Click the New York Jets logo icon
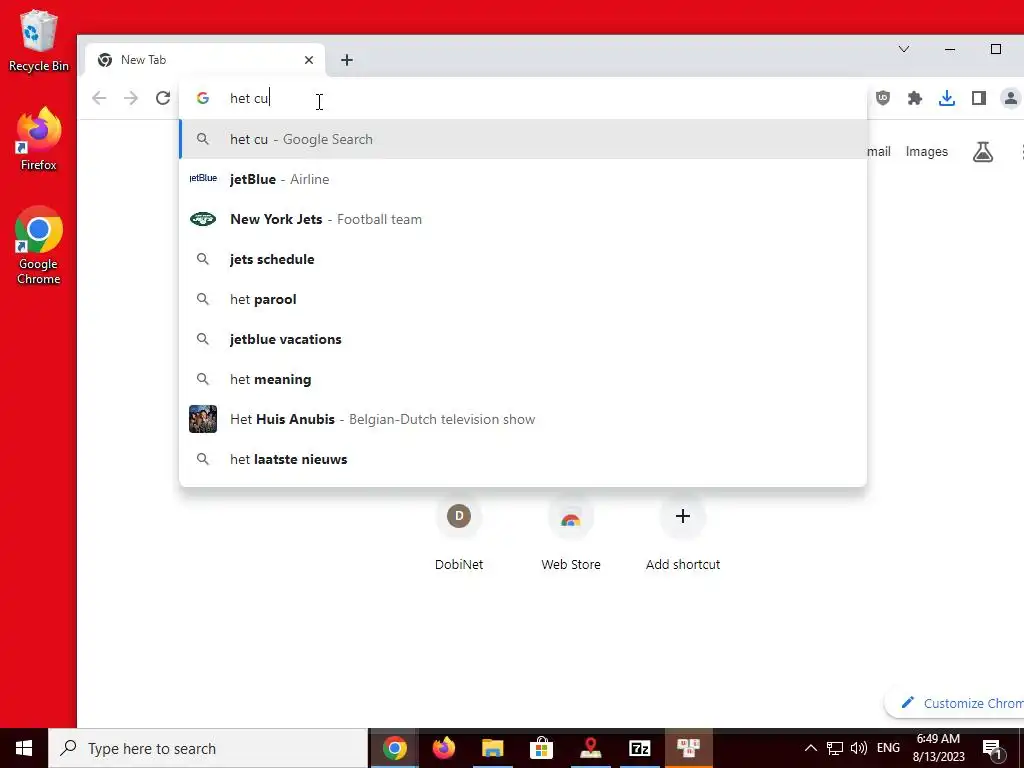Screen dimensions: 1024x768 [x=203, y=219]
